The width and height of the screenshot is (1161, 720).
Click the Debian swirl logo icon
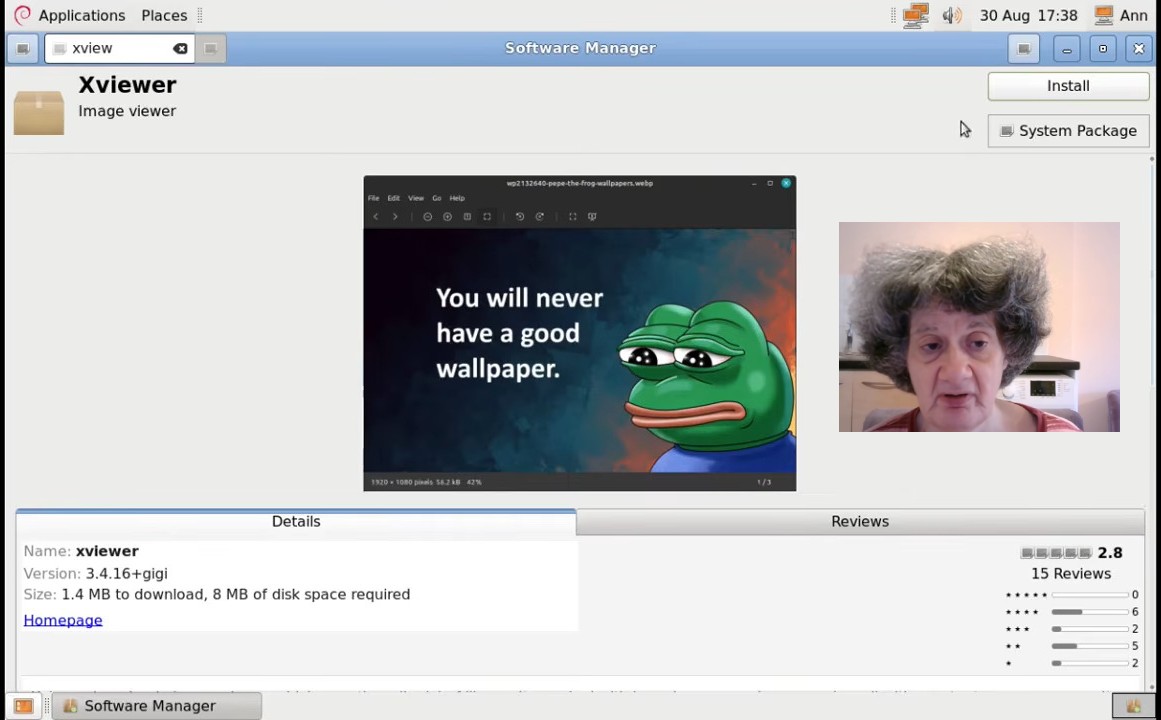(x=22, y=15)
